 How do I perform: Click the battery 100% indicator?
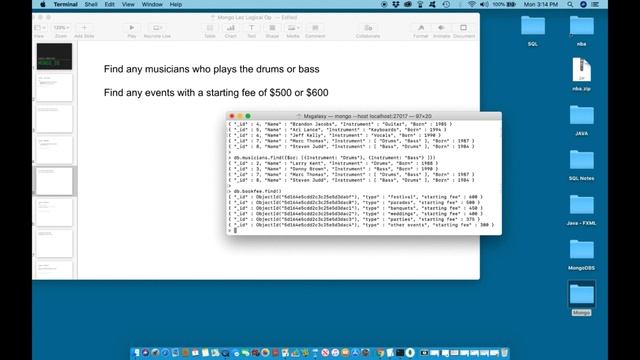click(x=504, y=4)
